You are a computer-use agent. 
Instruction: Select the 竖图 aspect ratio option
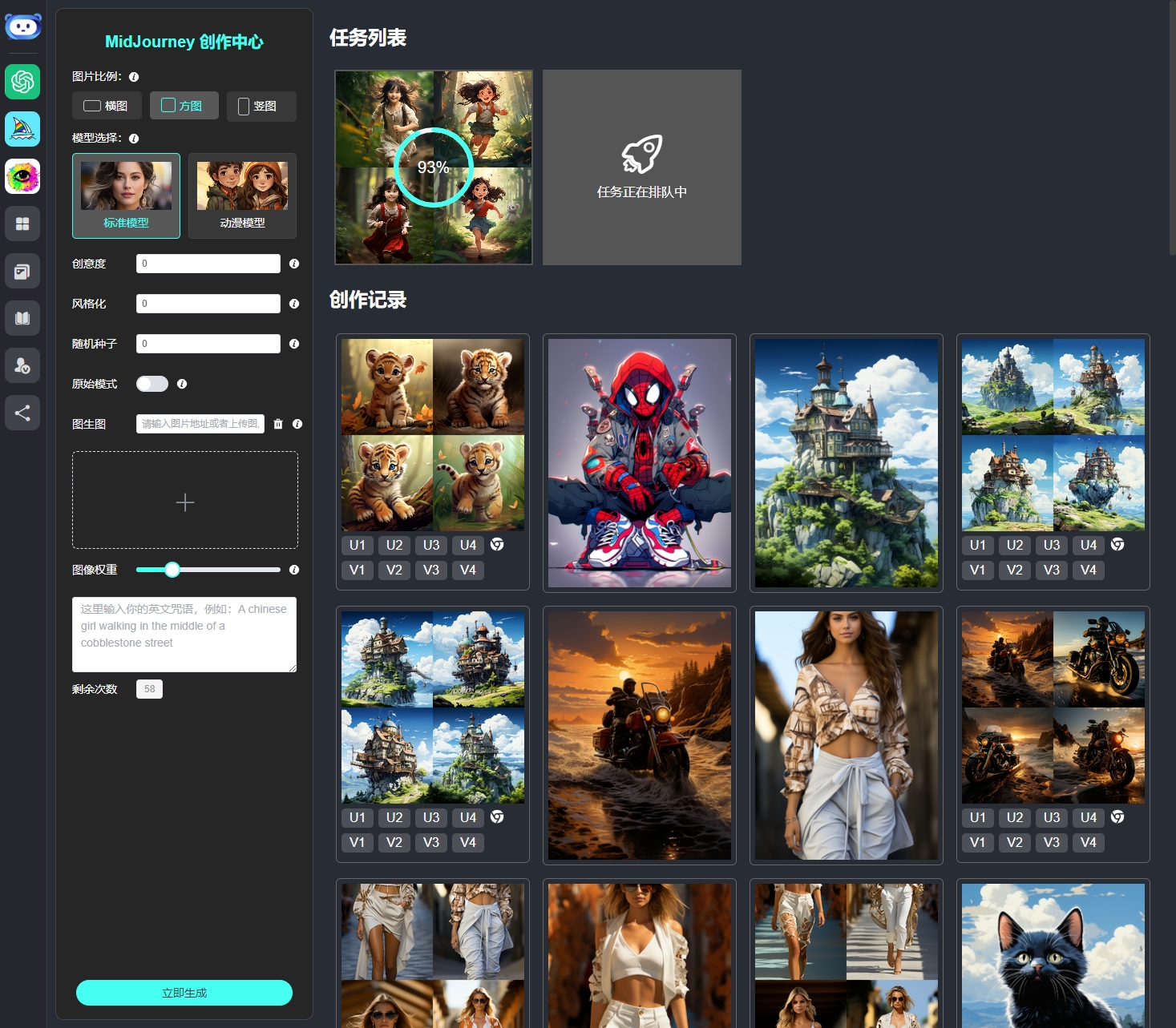click(x=261, y=106)
